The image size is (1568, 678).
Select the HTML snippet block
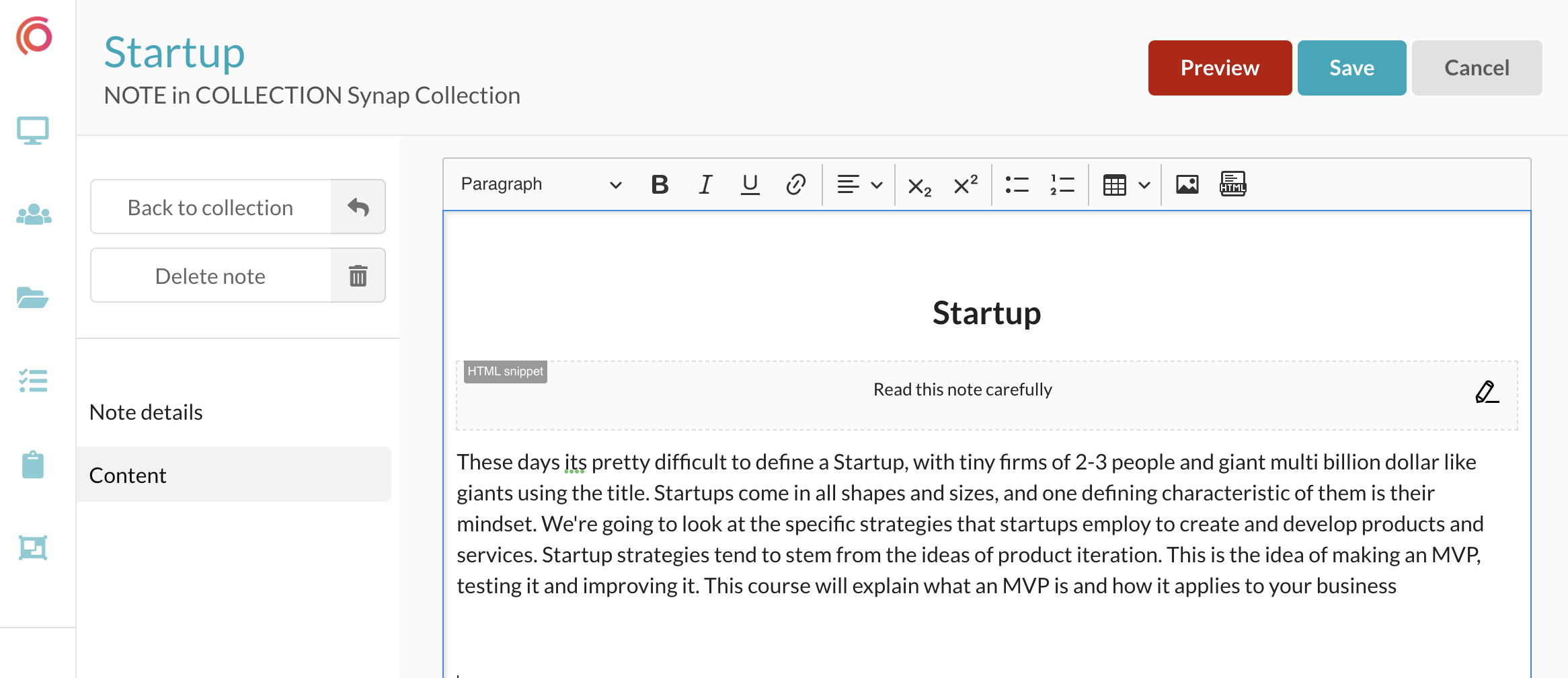pyautogui.click(x=986, y=396)
